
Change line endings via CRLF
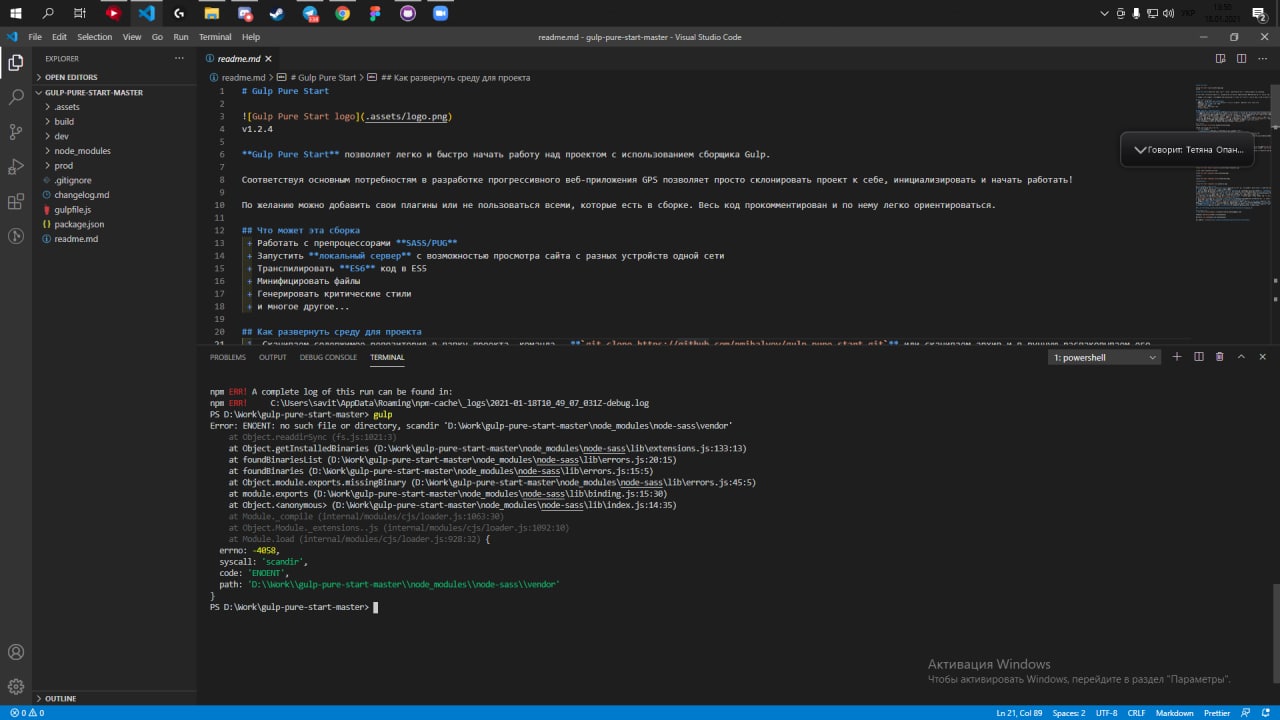(x=1137, y=713)
